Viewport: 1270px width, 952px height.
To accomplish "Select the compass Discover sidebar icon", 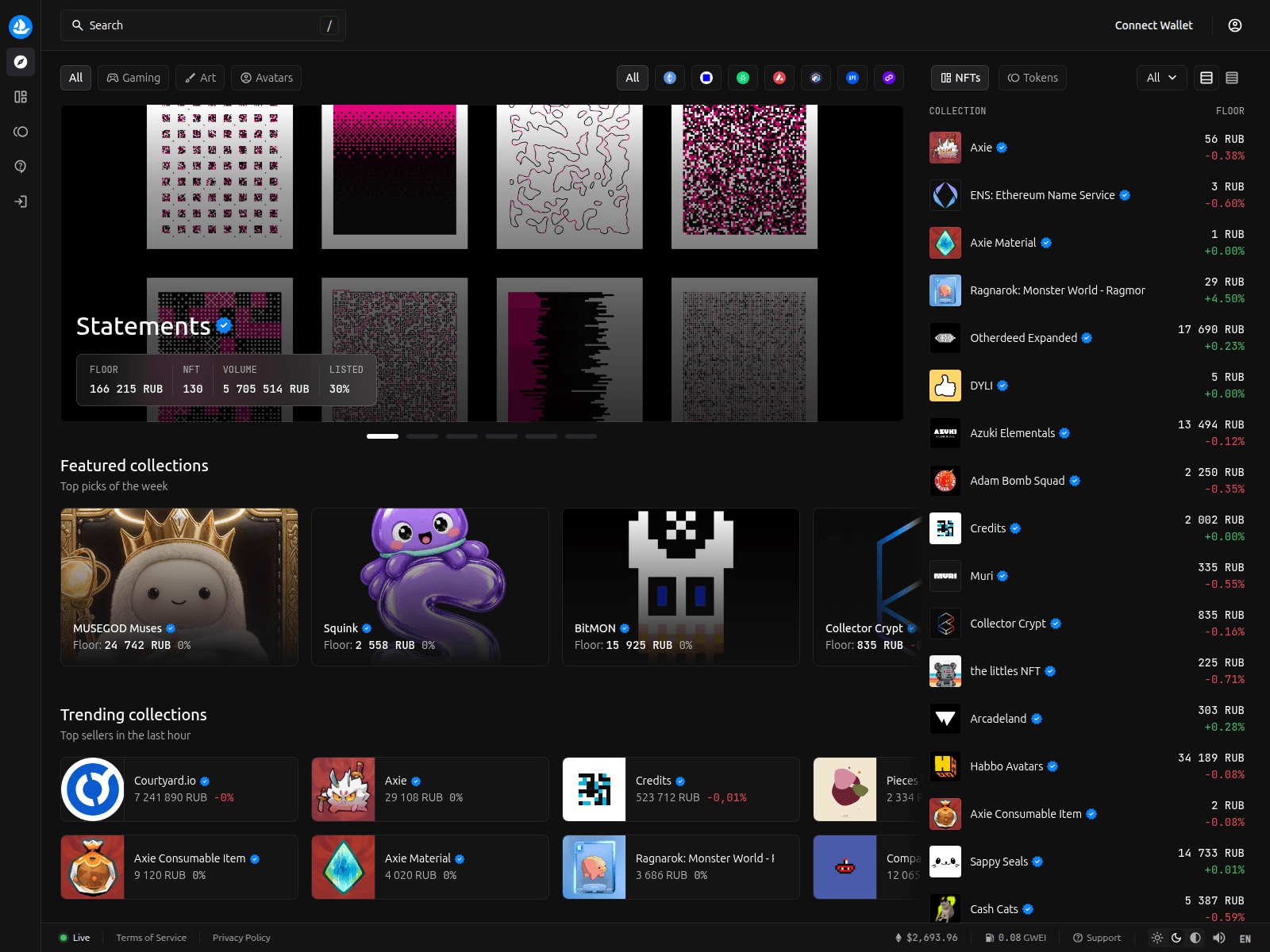I will click(21, 62).
